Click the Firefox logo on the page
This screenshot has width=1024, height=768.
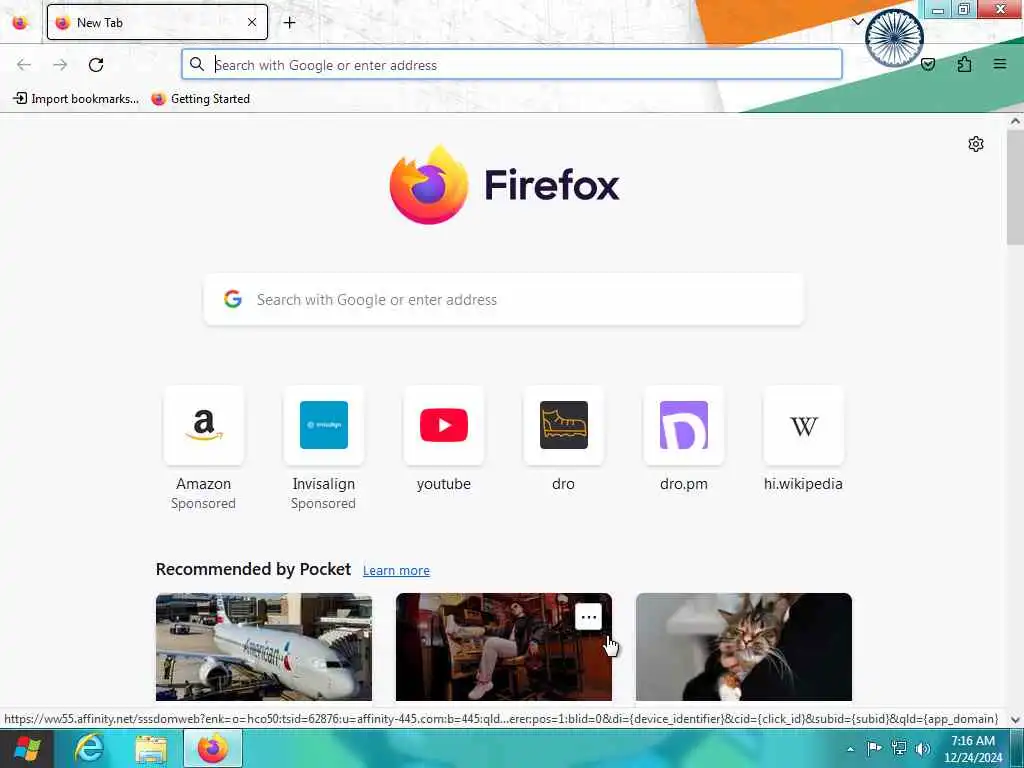pos(504,185)
